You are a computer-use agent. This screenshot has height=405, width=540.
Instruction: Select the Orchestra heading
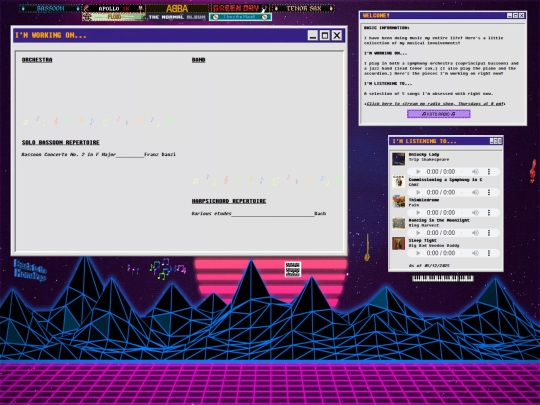37,60
